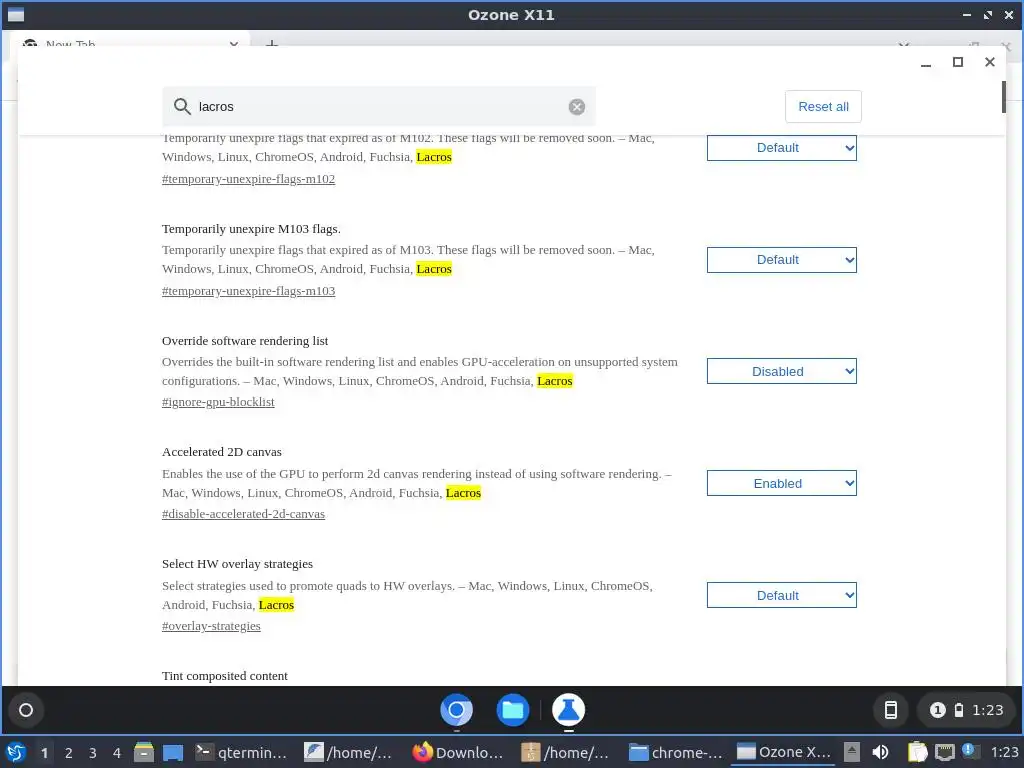The height and width of the screenshot is (768, 1024).
Task: Select the Tint composited content title
Action: [225, 676]
